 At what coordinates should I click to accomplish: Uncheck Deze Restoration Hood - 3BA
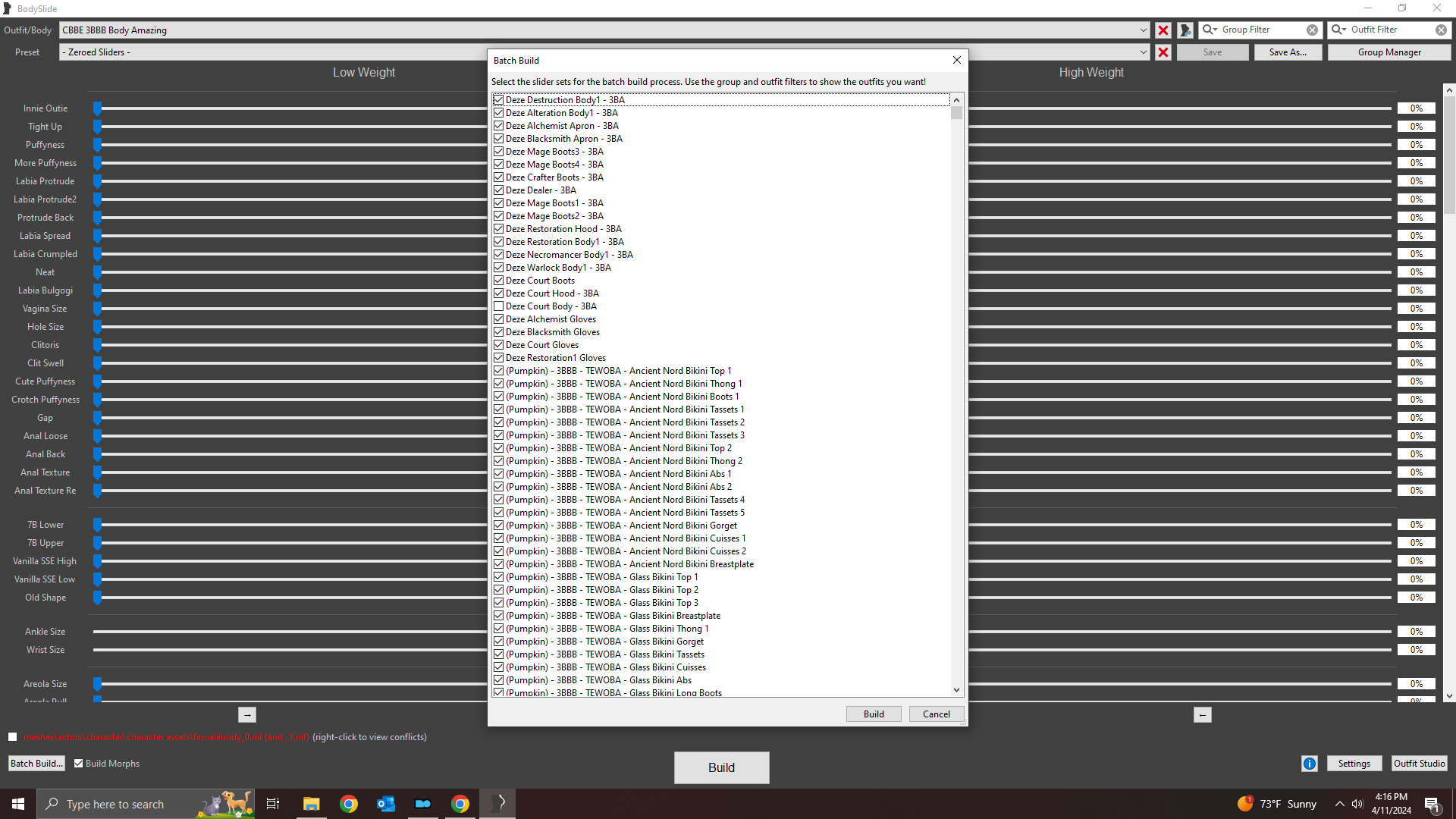(498, 229)
